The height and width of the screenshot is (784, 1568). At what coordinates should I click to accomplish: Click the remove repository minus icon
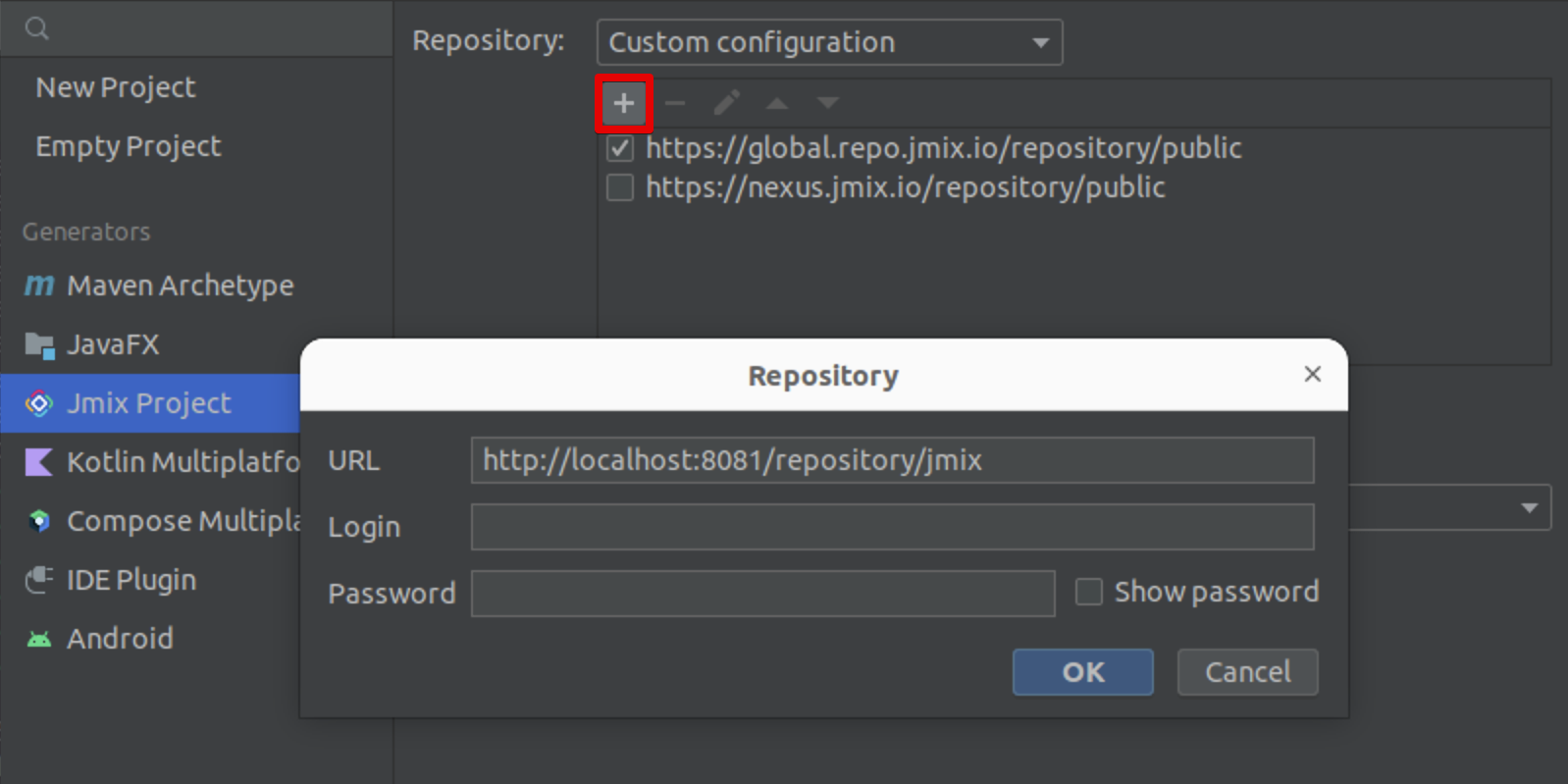click(x=675, y=103)
